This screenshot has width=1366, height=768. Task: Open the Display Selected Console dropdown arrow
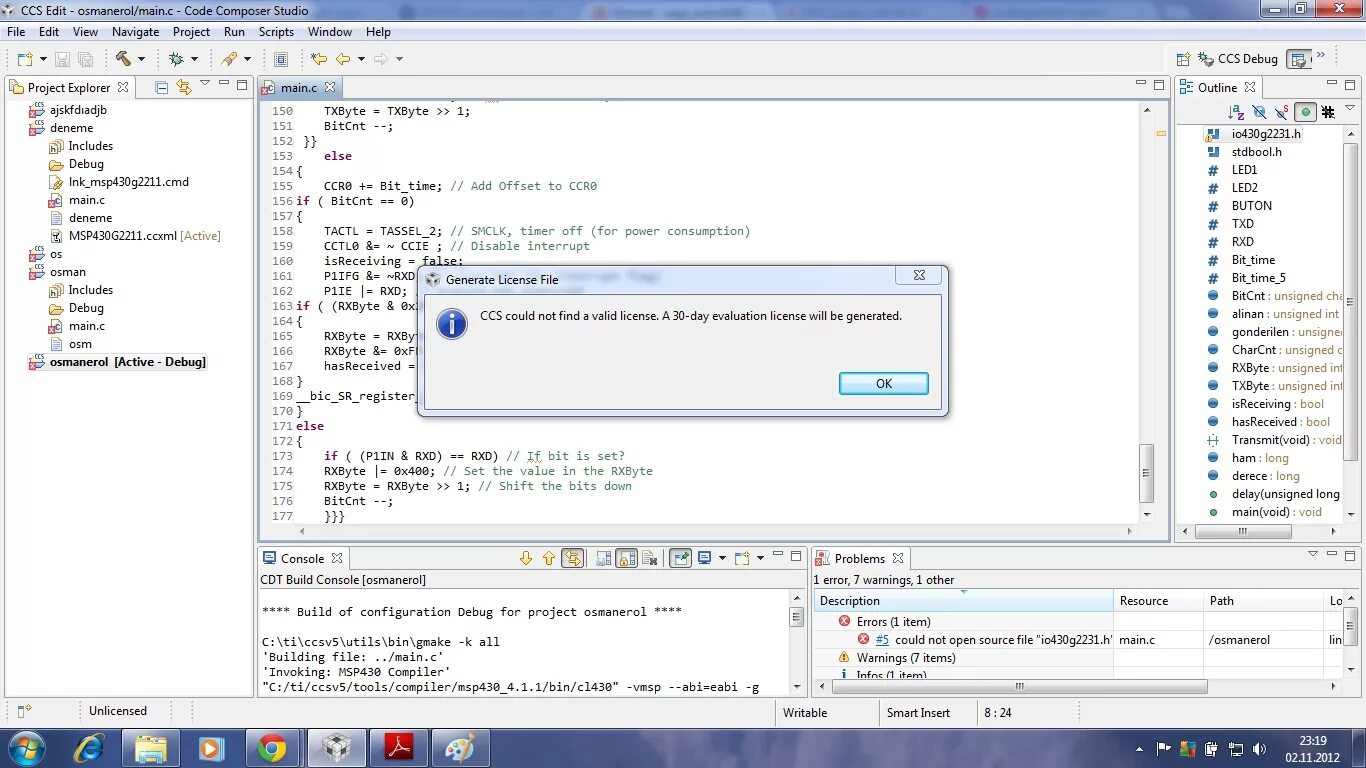pos(722,558)
